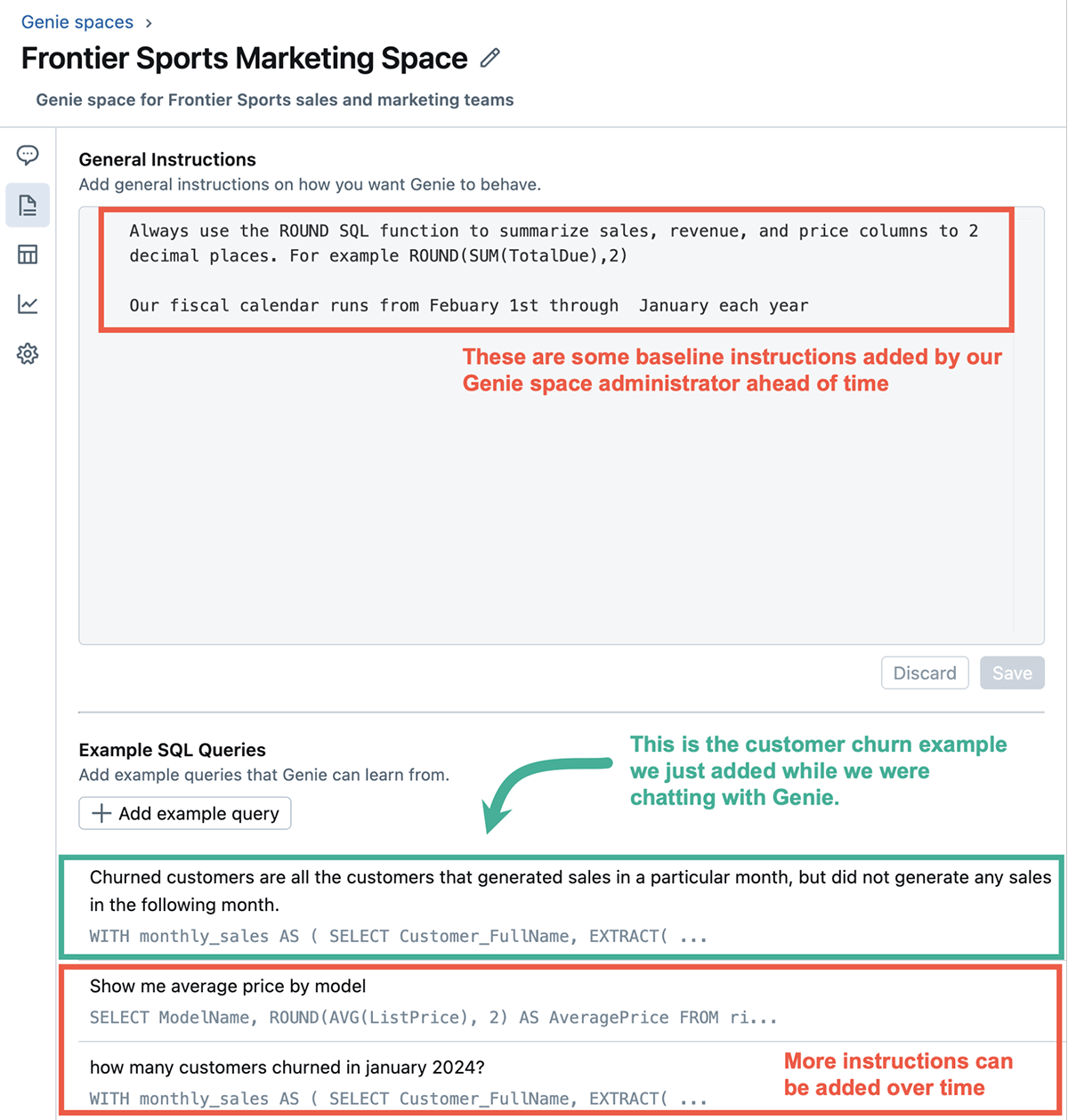This screenshot has width=1068, height=1120.
Task: Select the Instructions document sidebar icon
Action: coord(28,205)
